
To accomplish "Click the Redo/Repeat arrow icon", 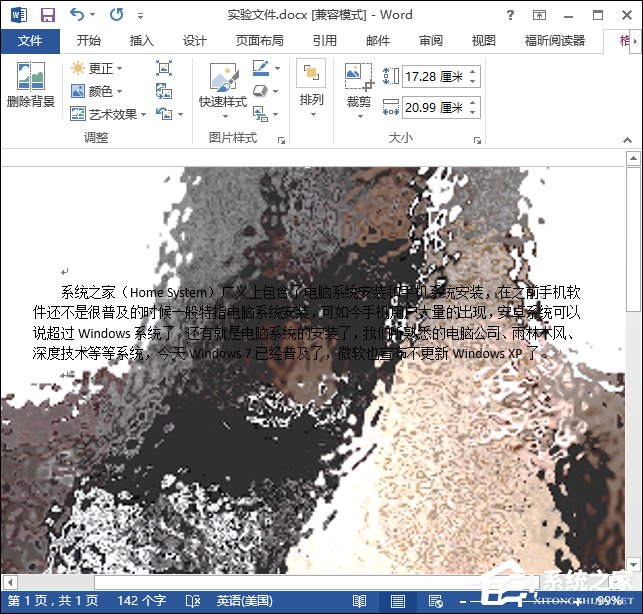I will tap(116, 16).
